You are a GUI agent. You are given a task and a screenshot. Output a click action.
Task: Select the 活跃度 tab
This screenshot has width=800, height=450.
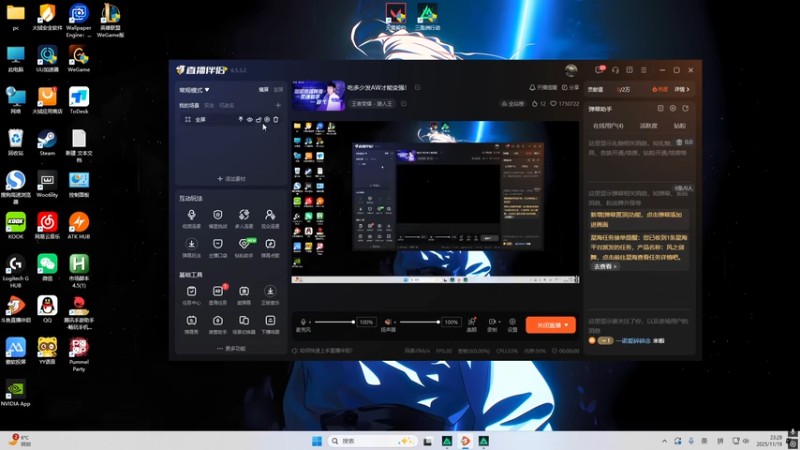click(648, 126)
